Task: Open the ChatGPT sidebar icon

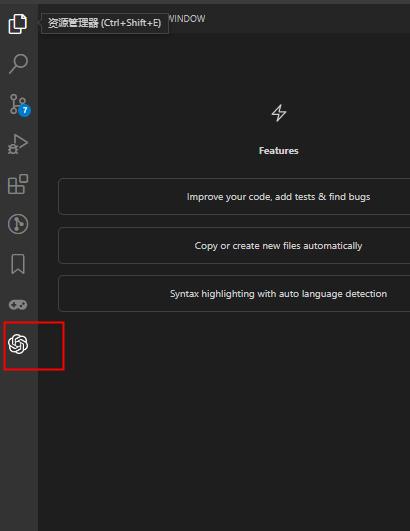Action: coord(18,344)
